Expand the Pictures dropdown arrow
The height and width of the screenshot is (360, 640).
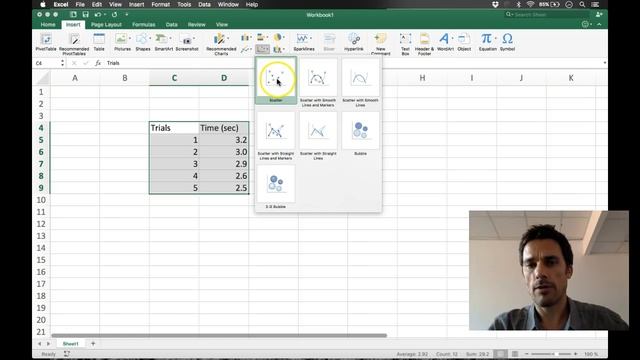click(x=130, y=38)
